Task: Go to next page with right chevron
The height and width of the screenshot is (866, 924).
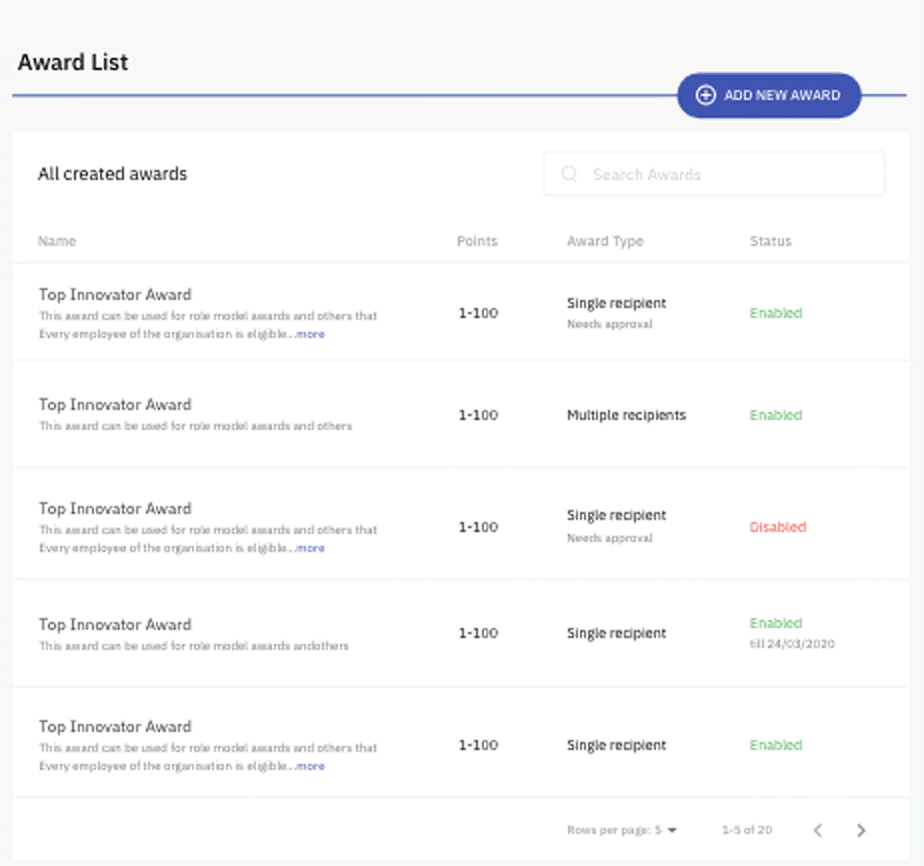Action: pyautogui.click(x=861, y=830)
